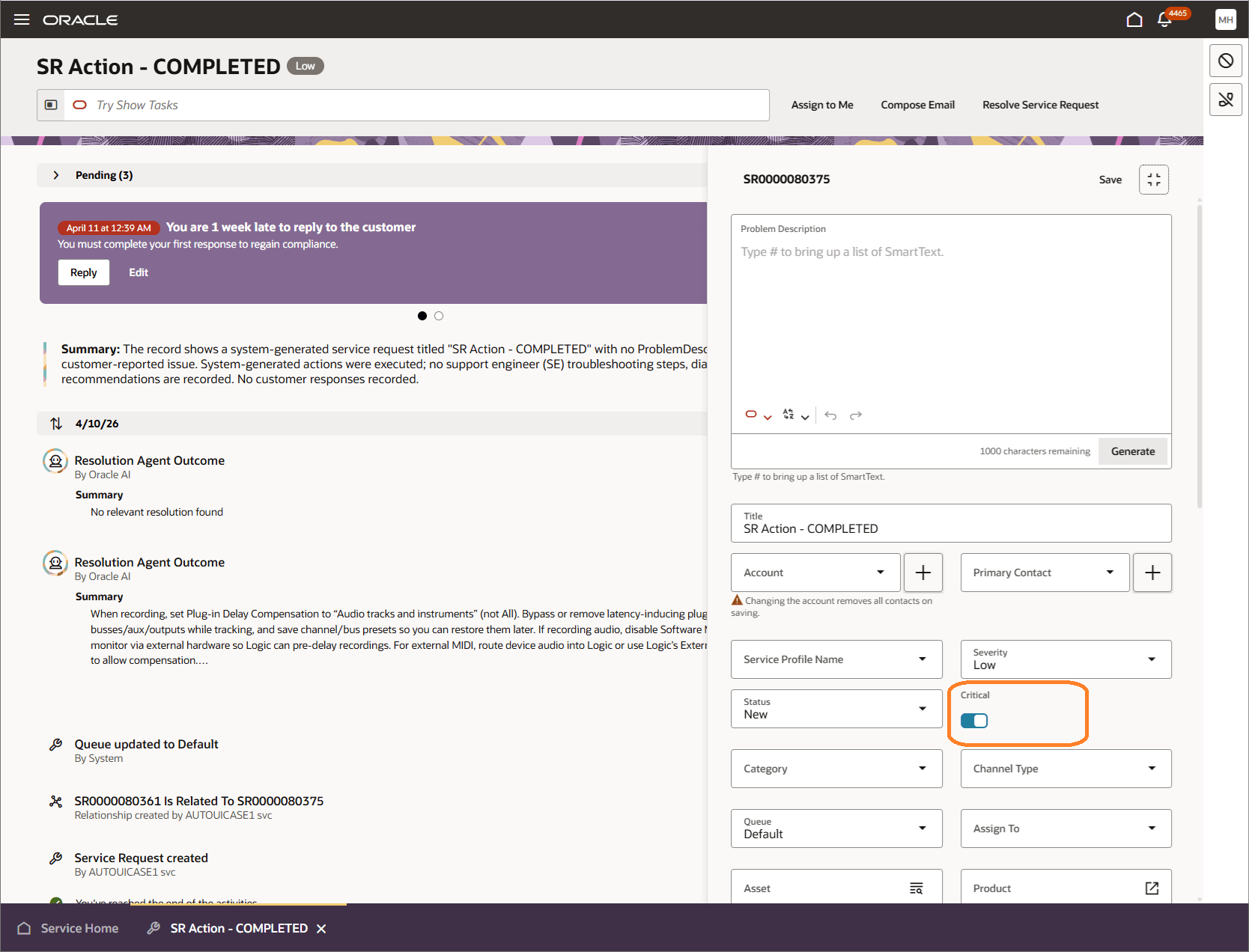
Task: Click the wrench icon beside Queue updated to Default
Action: 55,745
